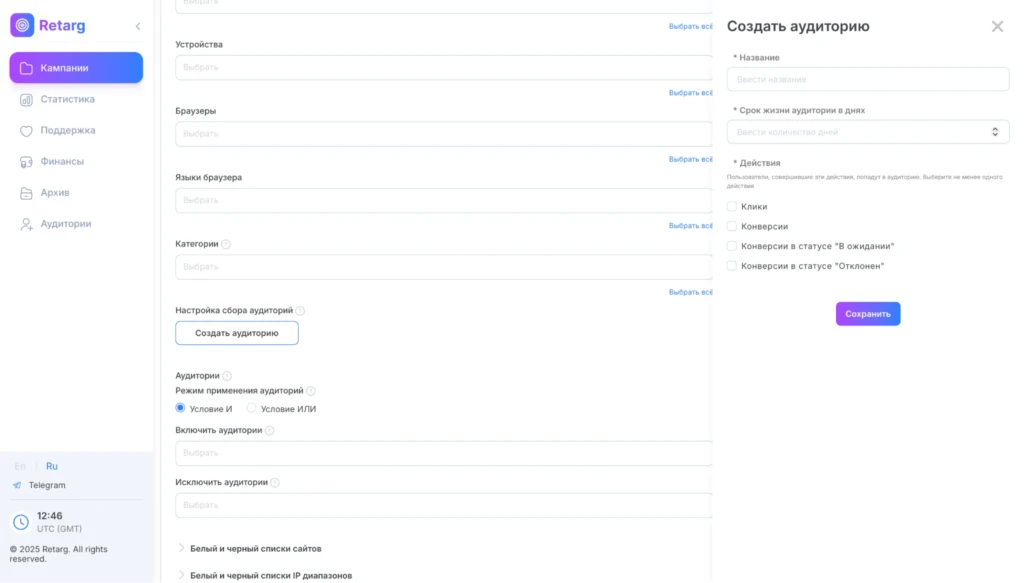Click the Retarg logo icon

coord(22,25)
